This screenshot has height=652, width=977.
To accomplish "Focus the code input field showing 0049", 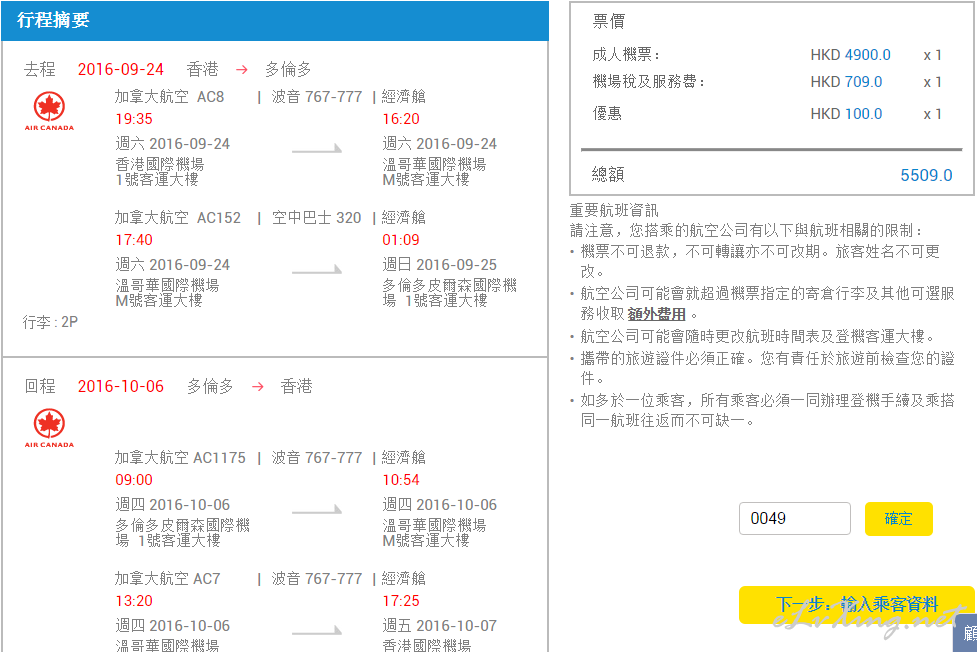I will click(x=794, y=519).
